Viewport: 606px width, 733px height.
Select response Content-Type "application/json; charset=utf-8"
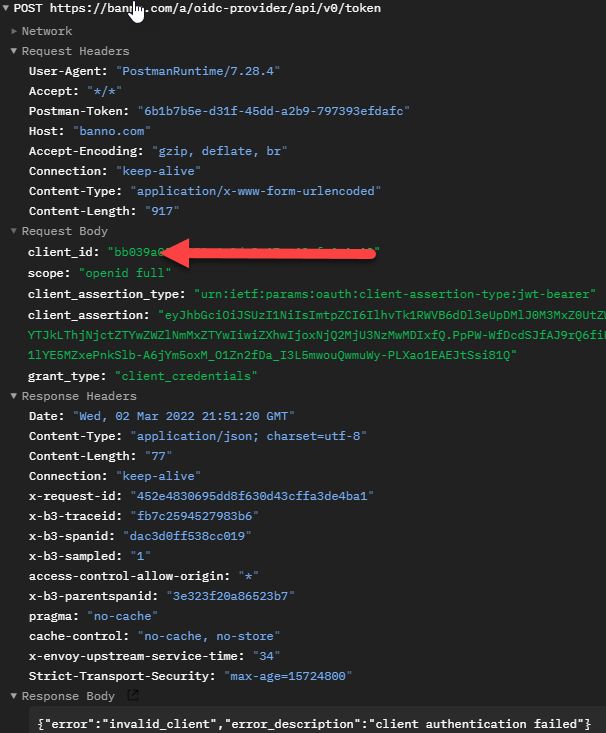pos(249,436)
